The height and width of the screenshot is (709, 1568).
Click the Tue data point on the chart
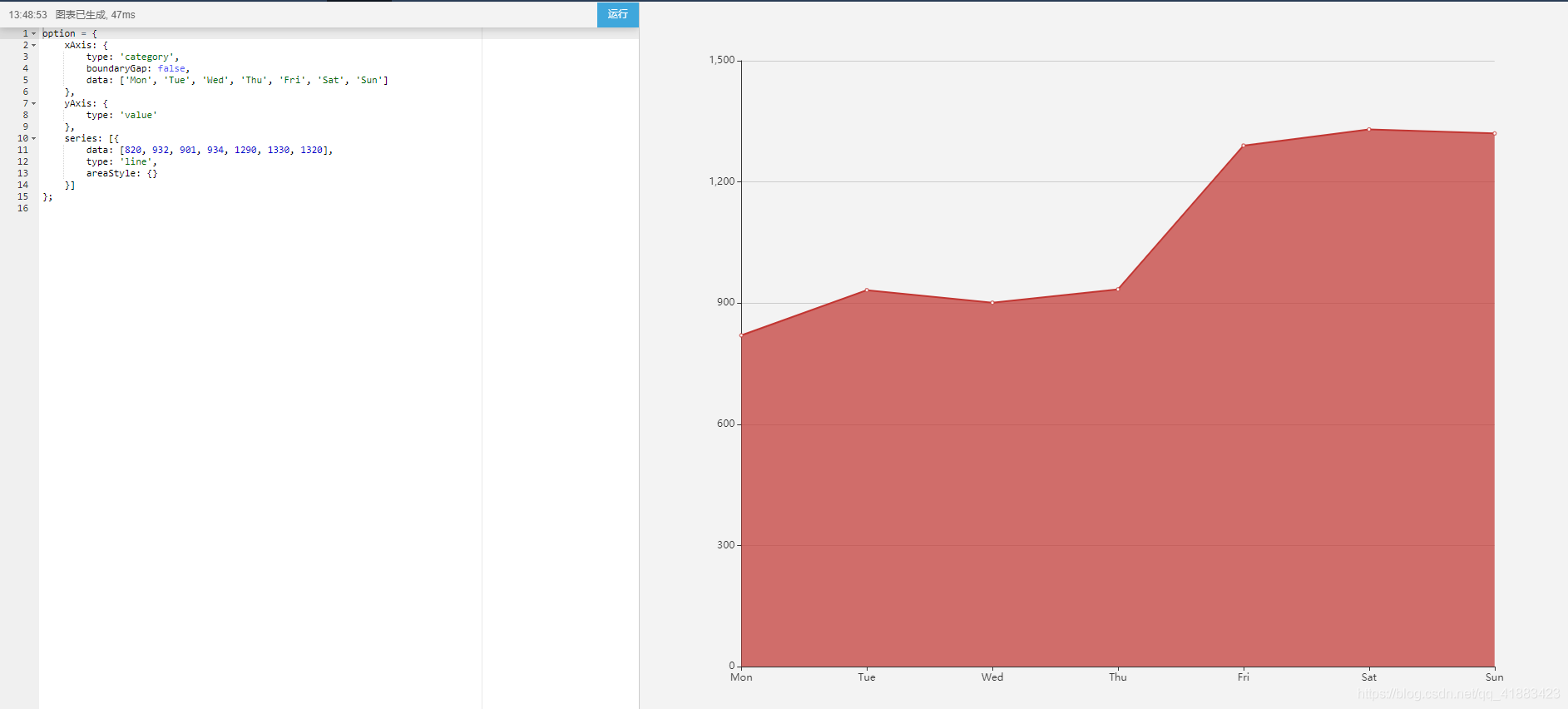(x=867, y=290)
